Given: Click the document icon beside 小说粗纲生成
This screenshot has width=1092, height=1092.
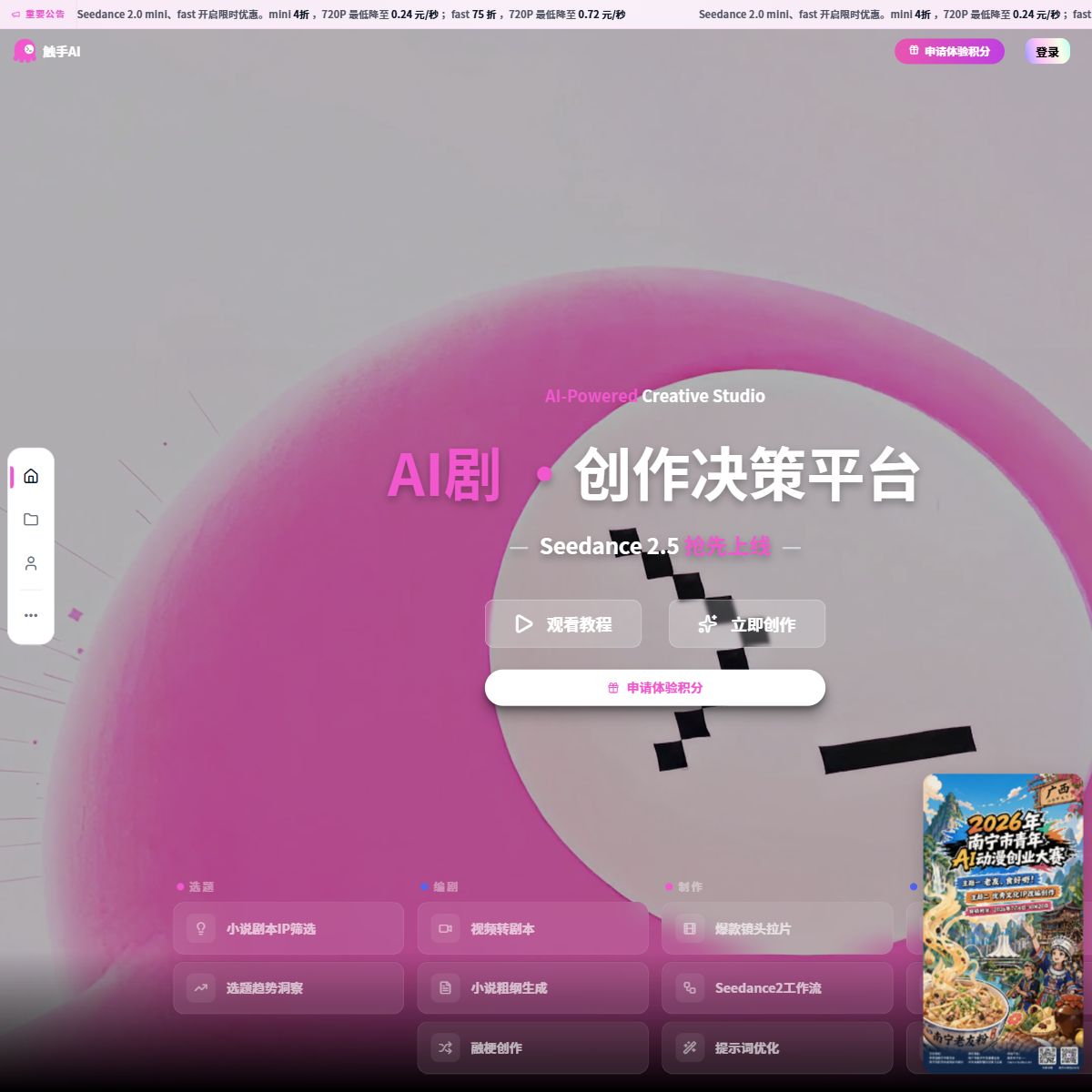Looking at the screenshot, I should pyautogui.click(x=445, y=988).
